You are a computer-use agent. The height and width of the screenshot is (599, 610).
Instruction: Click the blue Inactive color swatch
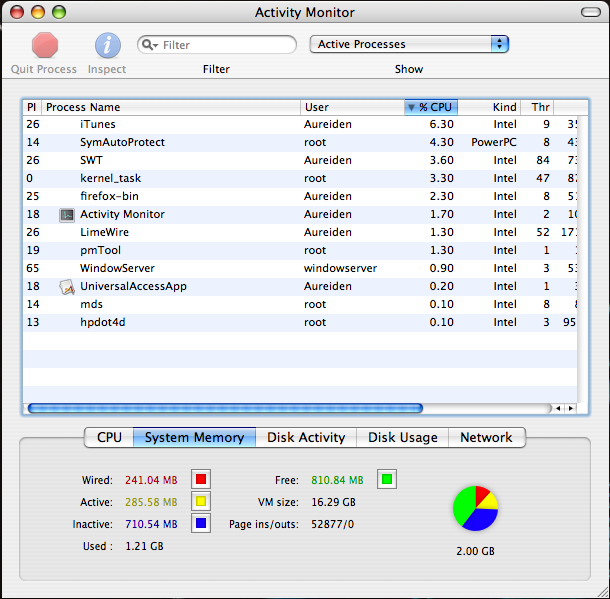pyautogui.click(x=201, y=523)
